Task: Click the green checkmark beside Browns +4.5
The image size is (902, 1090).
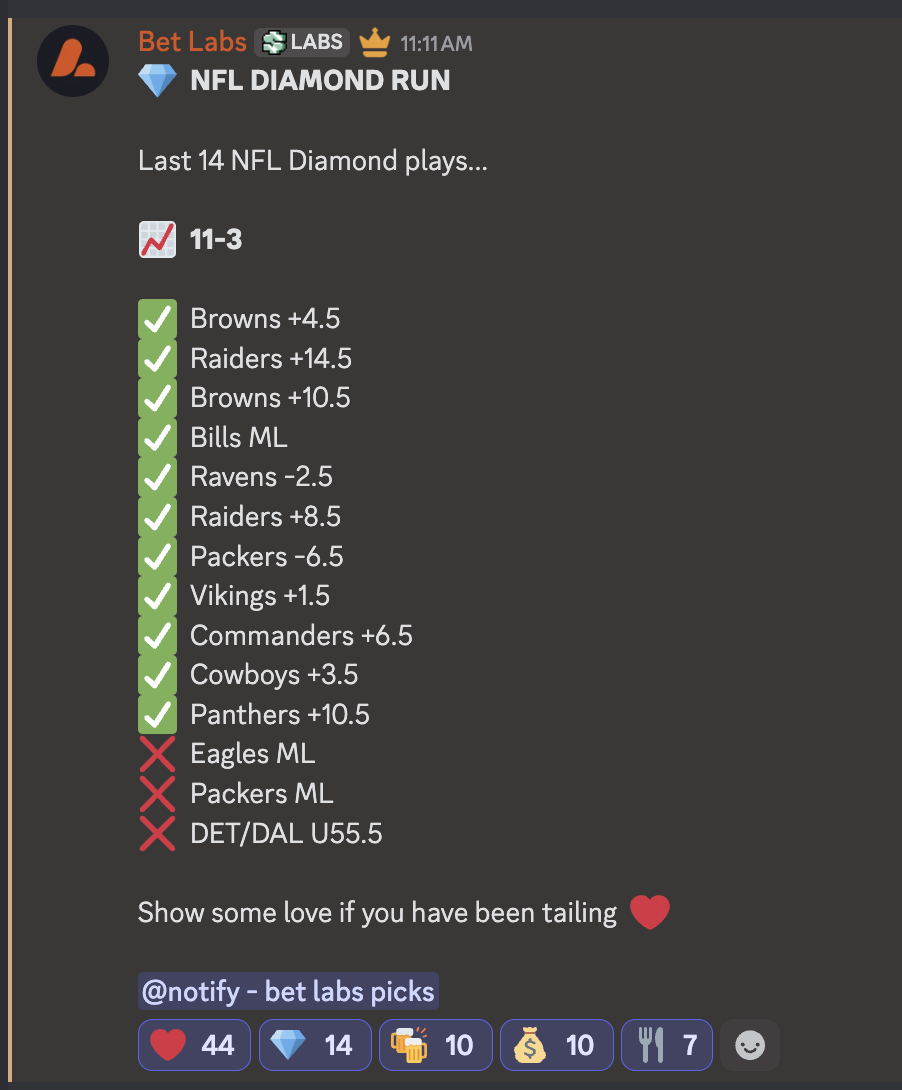Action: tap(157, 319)
